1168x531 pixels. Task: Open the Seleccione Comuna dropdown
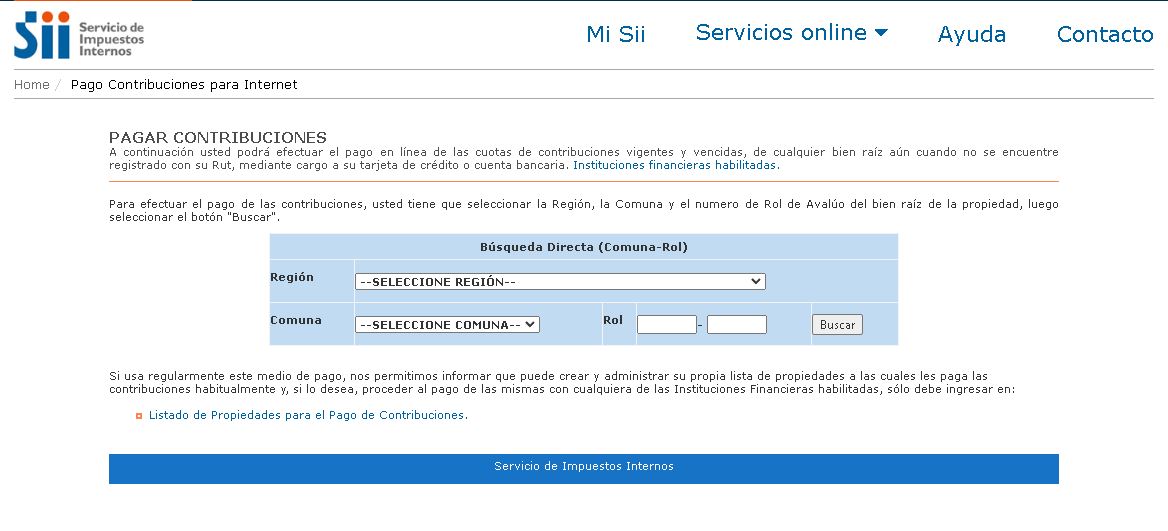(x=447, y=325)
